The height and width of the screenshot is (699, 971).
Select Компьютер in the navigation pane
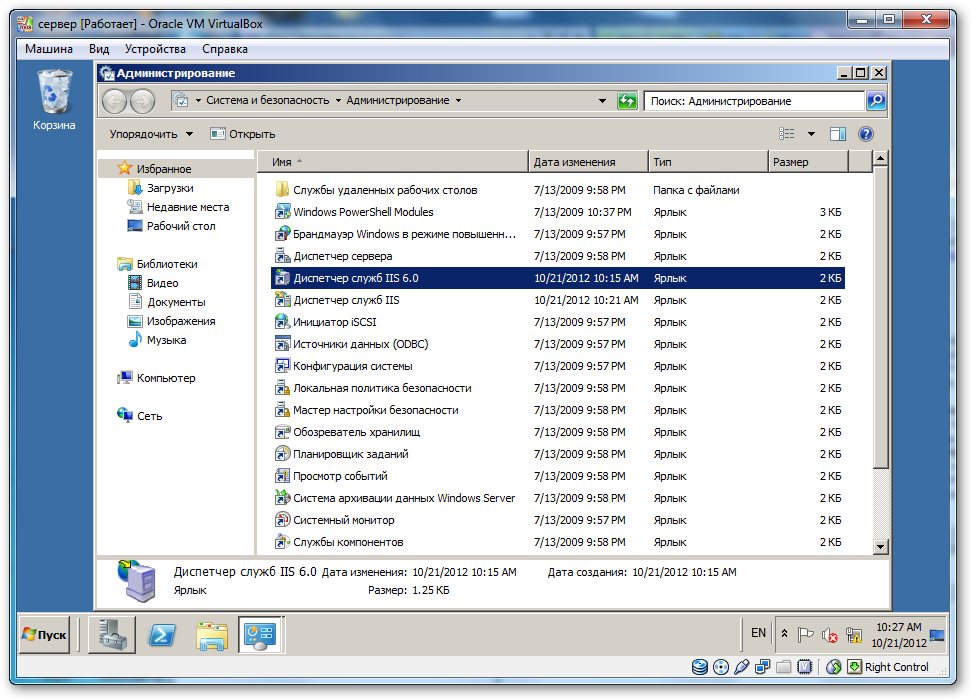(x=166, y=378)
